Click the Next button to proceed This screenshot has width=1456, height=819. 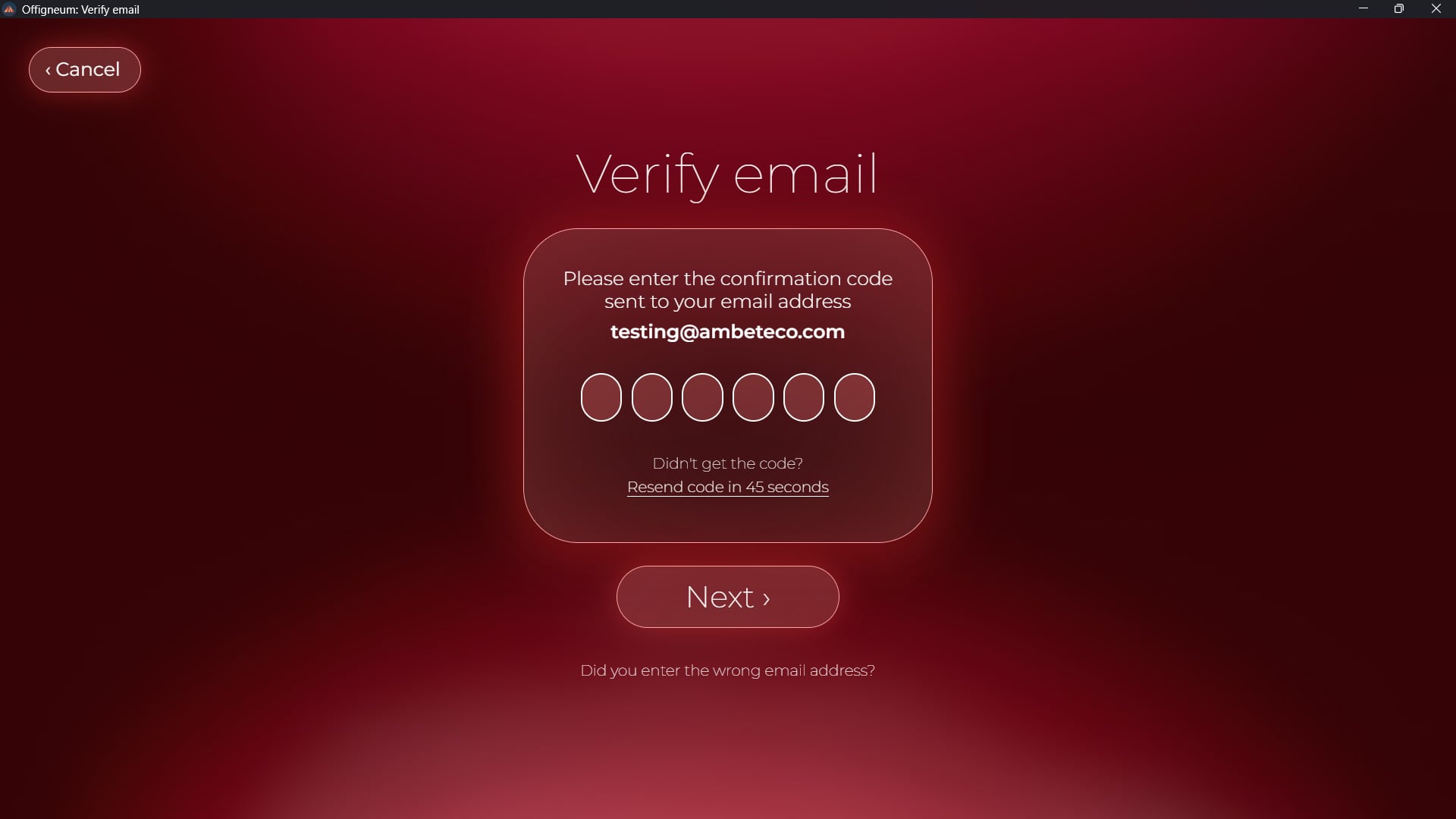click(728, 596)
